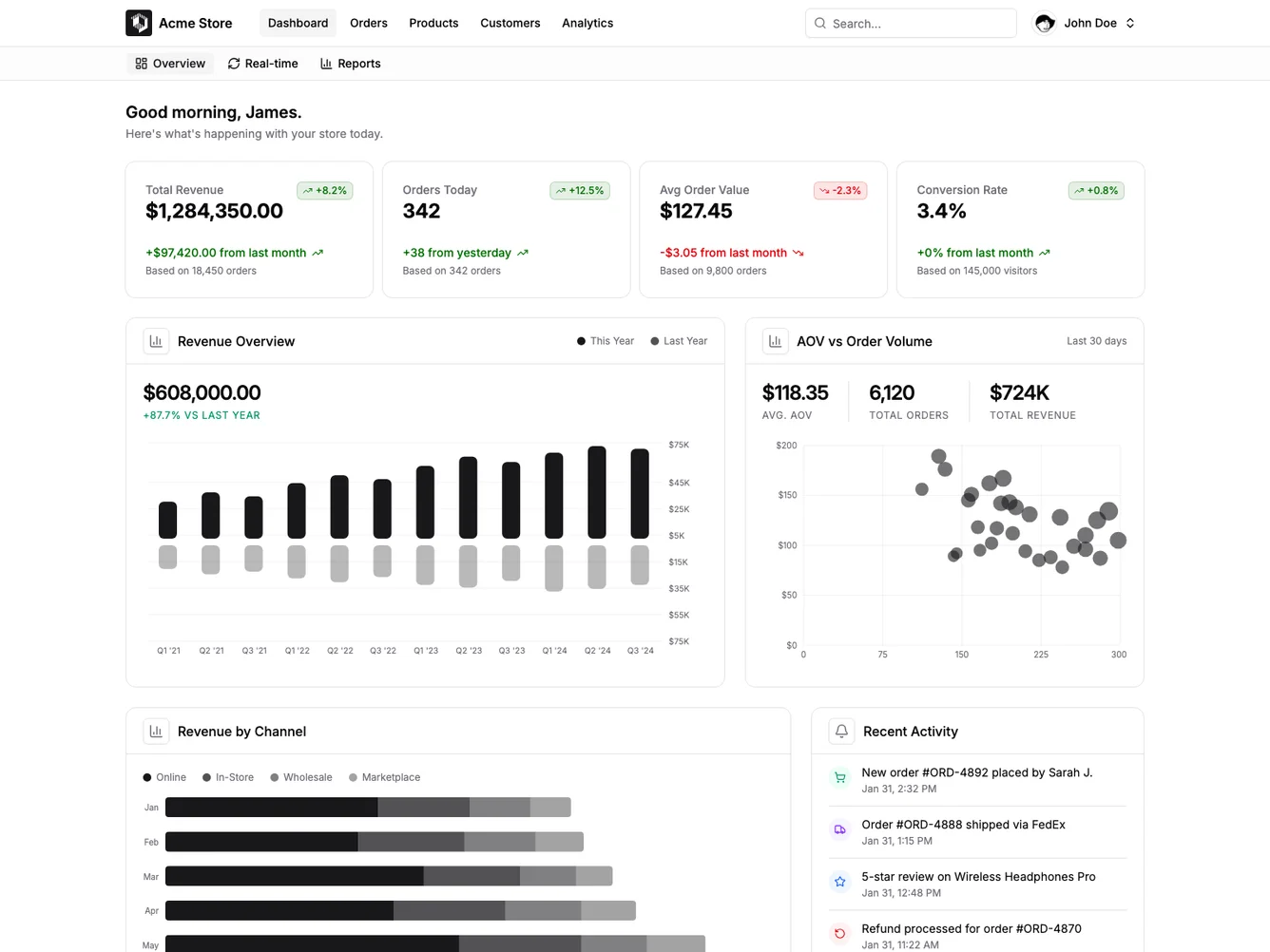Click the chart icon beside AOV vs Order Volume
Screen dimensions: 1270x952
pyautogui.click(x=775, y=341)
